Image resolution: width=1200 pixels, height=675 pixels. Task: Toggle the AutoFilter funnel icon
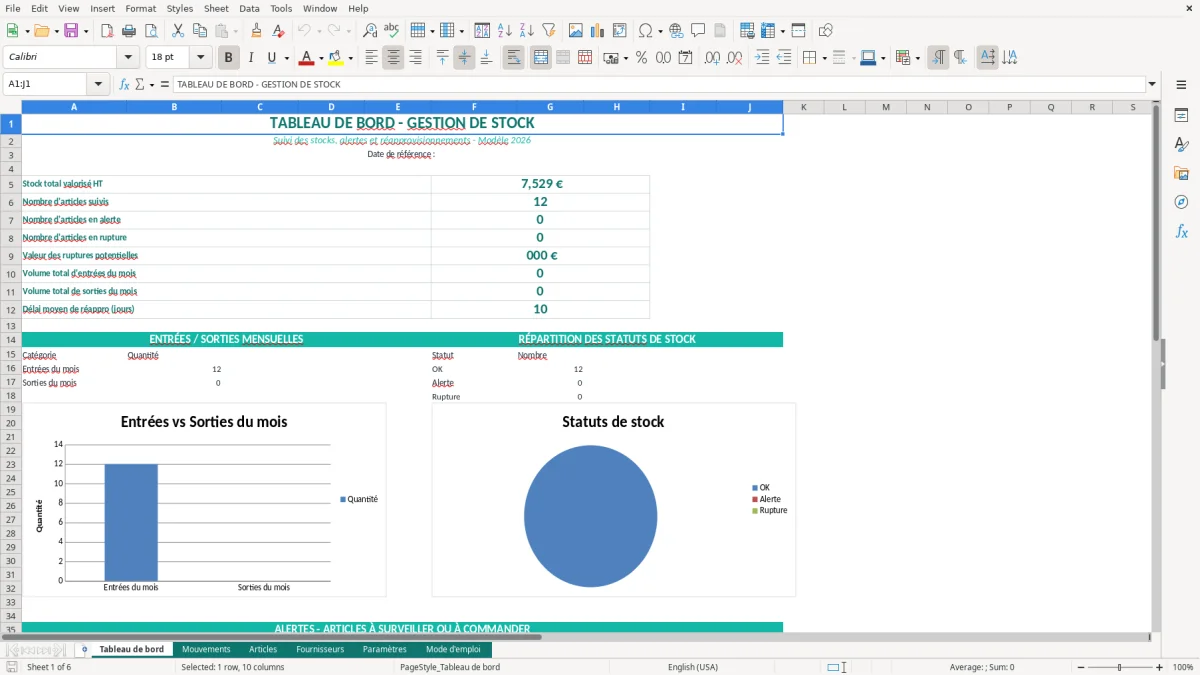click(549, 31)
